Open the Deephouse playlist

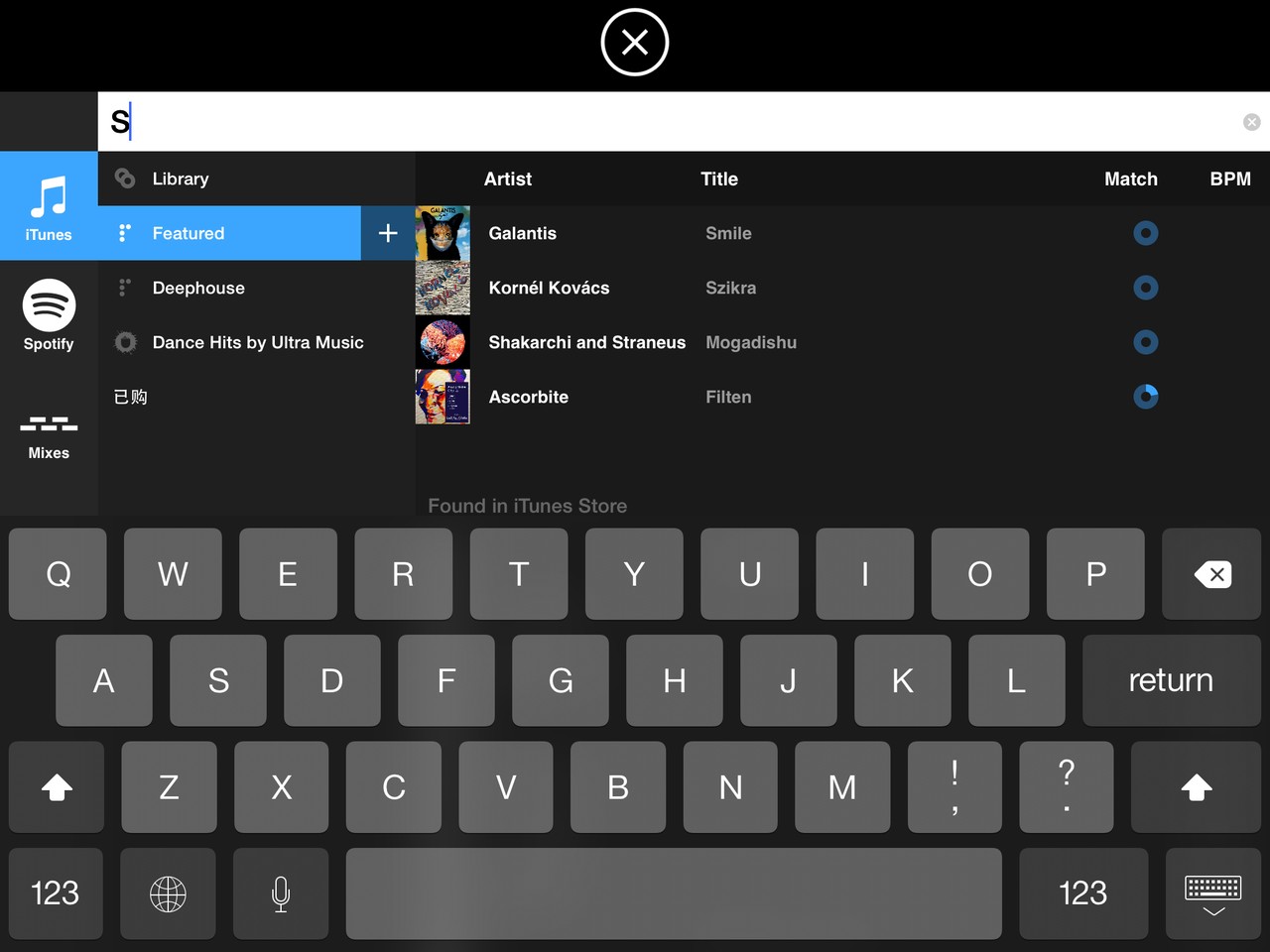[x=256, y=288]
